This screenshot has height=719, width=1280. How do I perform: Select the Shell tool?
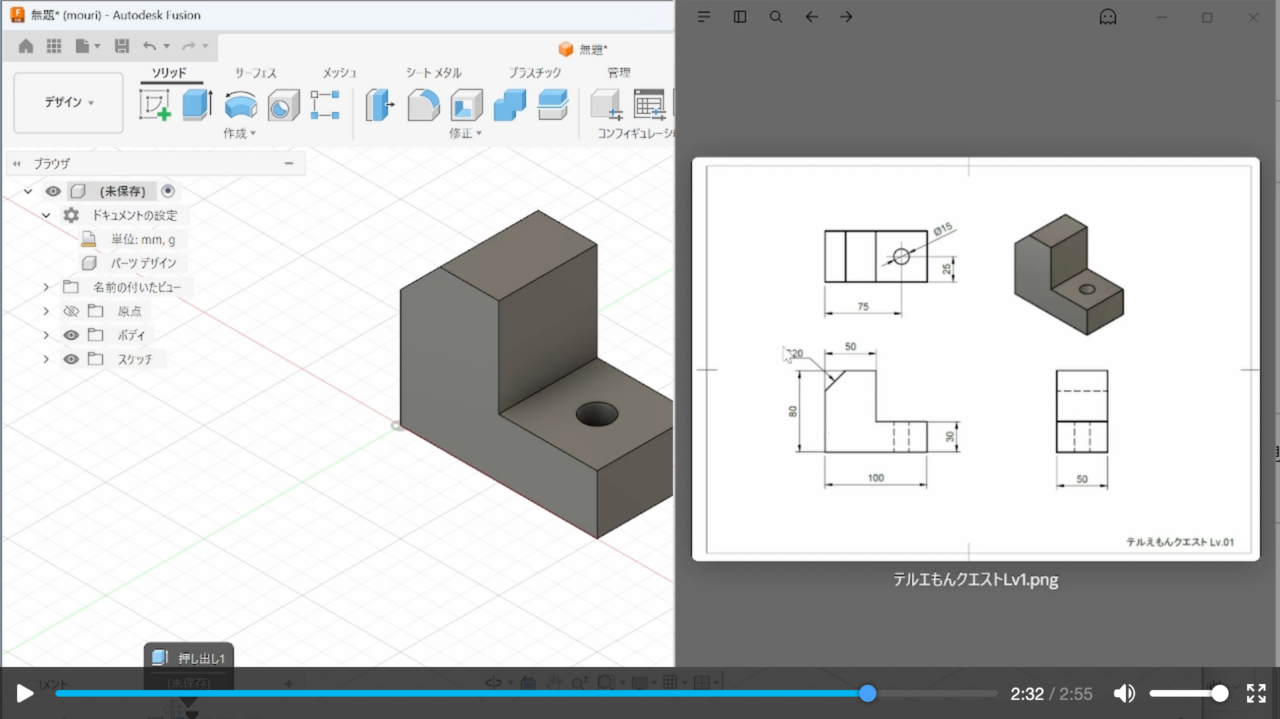pyautogui.click(x=466, y=104)
